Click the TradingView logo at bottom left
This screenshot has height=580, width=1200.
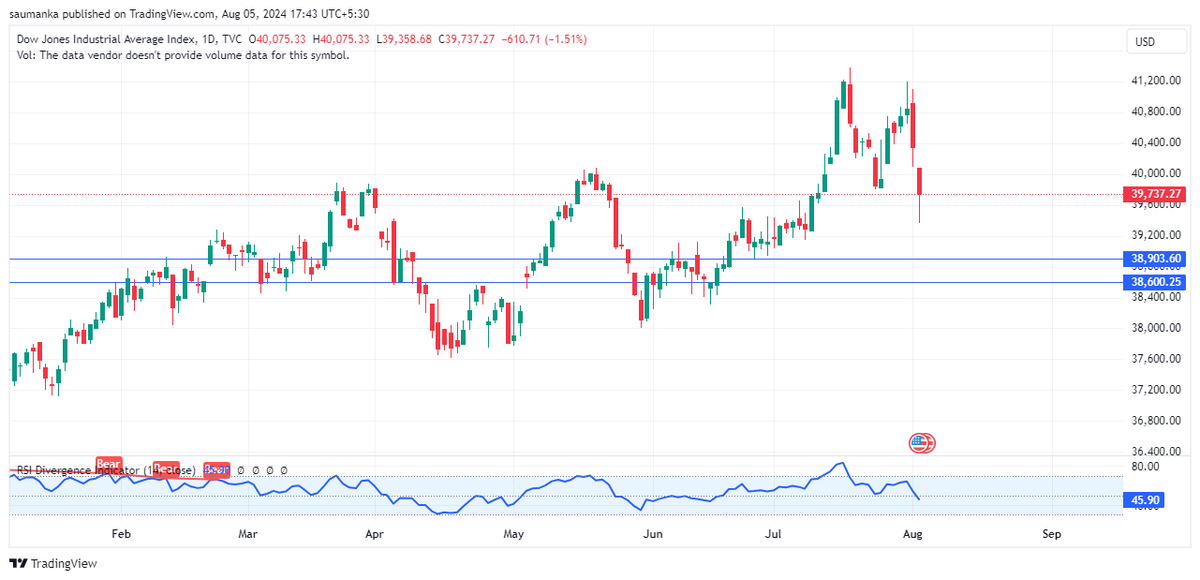(x=54, y=563)
